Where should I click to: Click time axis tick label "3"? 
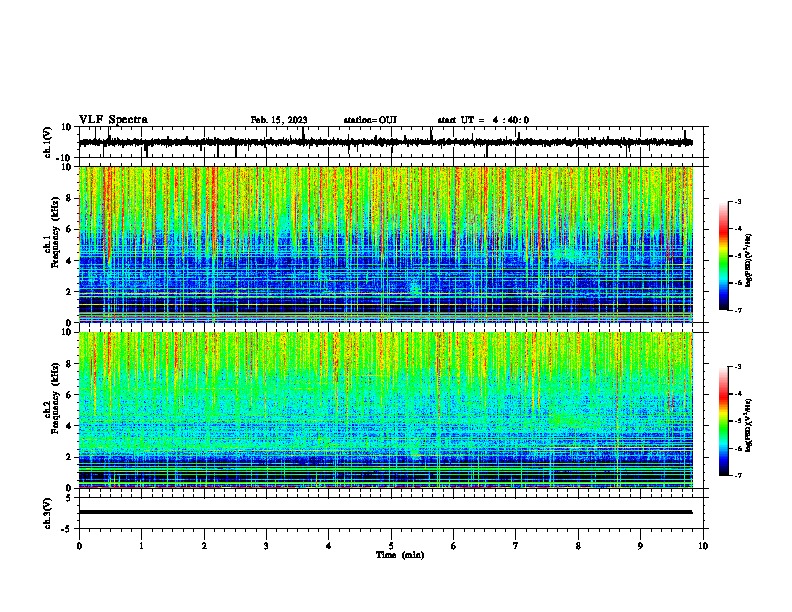click(266, 546)
